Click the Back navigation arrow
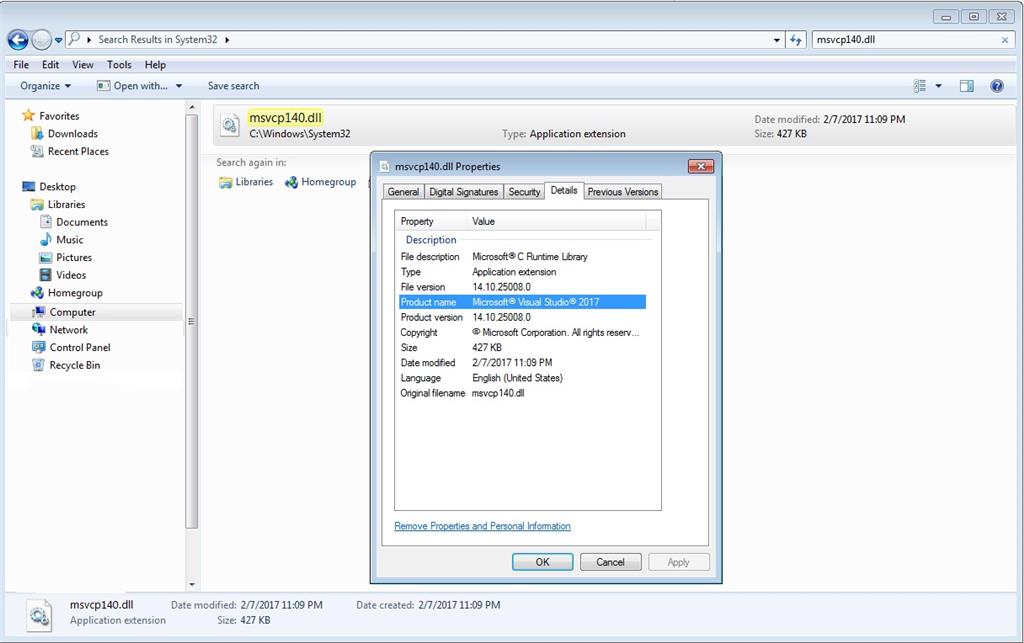This screenshot has height=643, width=1024. [x=18, y=40]
